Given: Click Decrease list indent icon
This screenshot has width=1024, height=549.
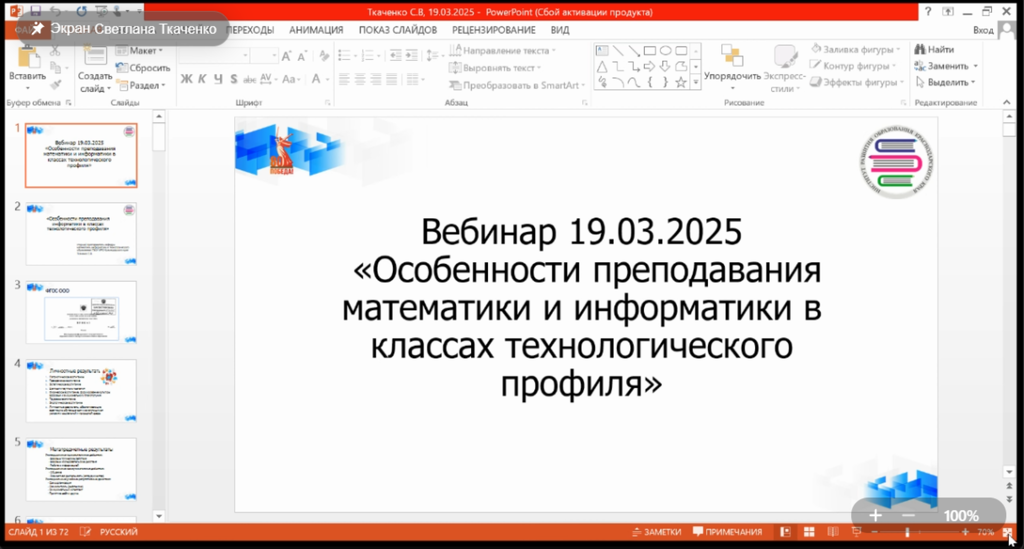Looking at the screenshot, I should [x=395, y=56].
